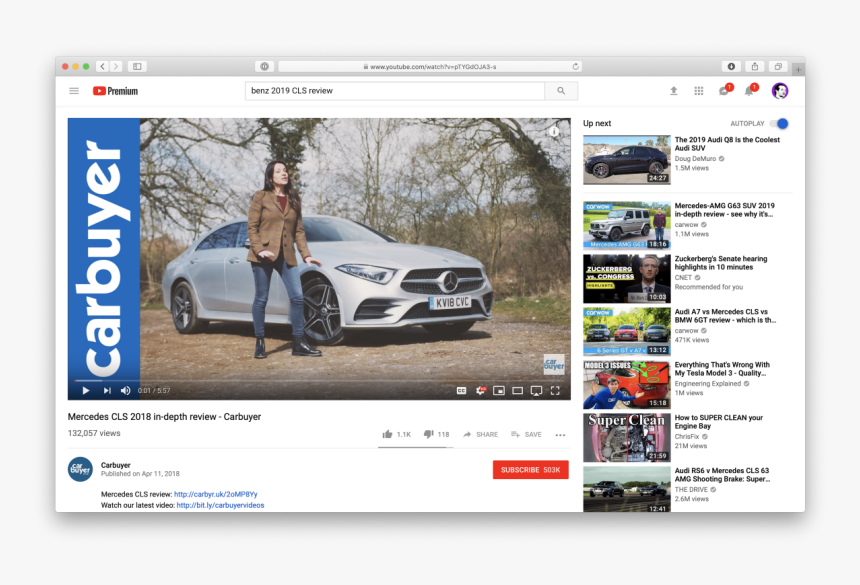
Task: Open the Carbuyer channel avatar
Action: pyautogui.click(x=80, y=469)
